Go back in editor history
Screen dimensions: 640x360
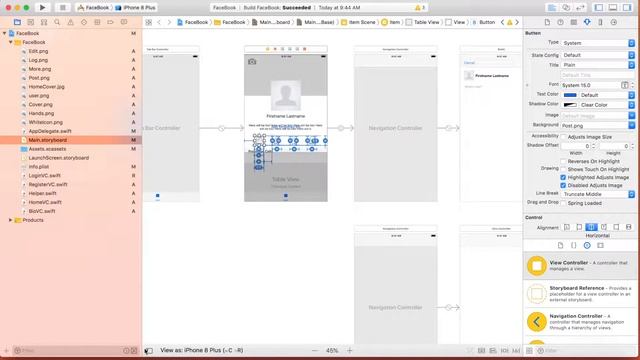(x=159, y=22)
